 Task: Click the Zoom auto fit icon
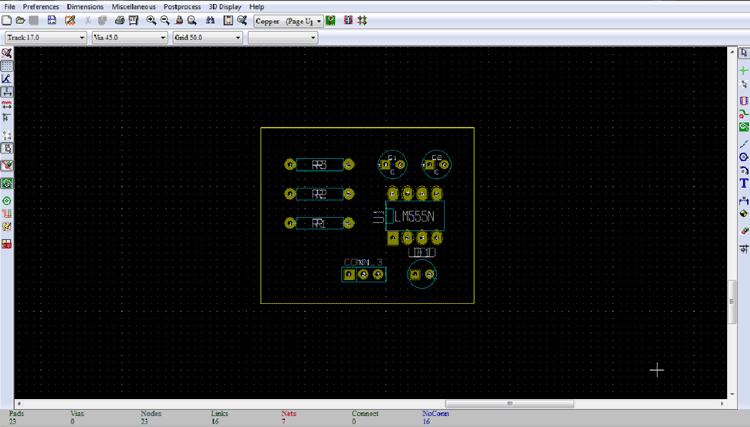click(x=192, y=21)
